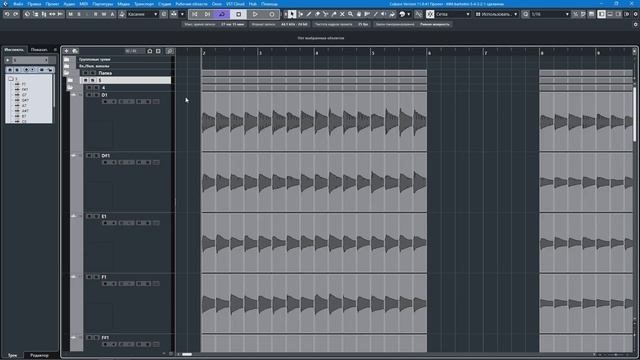Open the Правка menu
Screen dimensions: 640x360
pyautogui.click(x=34, y=4)
